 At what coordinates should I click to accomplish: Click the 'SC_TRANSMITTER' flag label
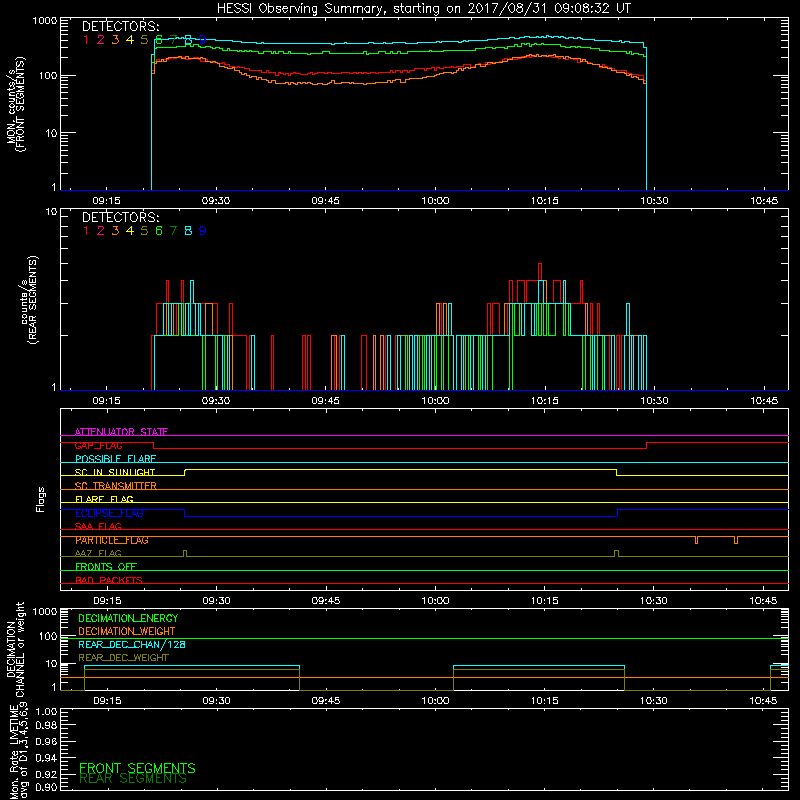(x=115, y=486)
